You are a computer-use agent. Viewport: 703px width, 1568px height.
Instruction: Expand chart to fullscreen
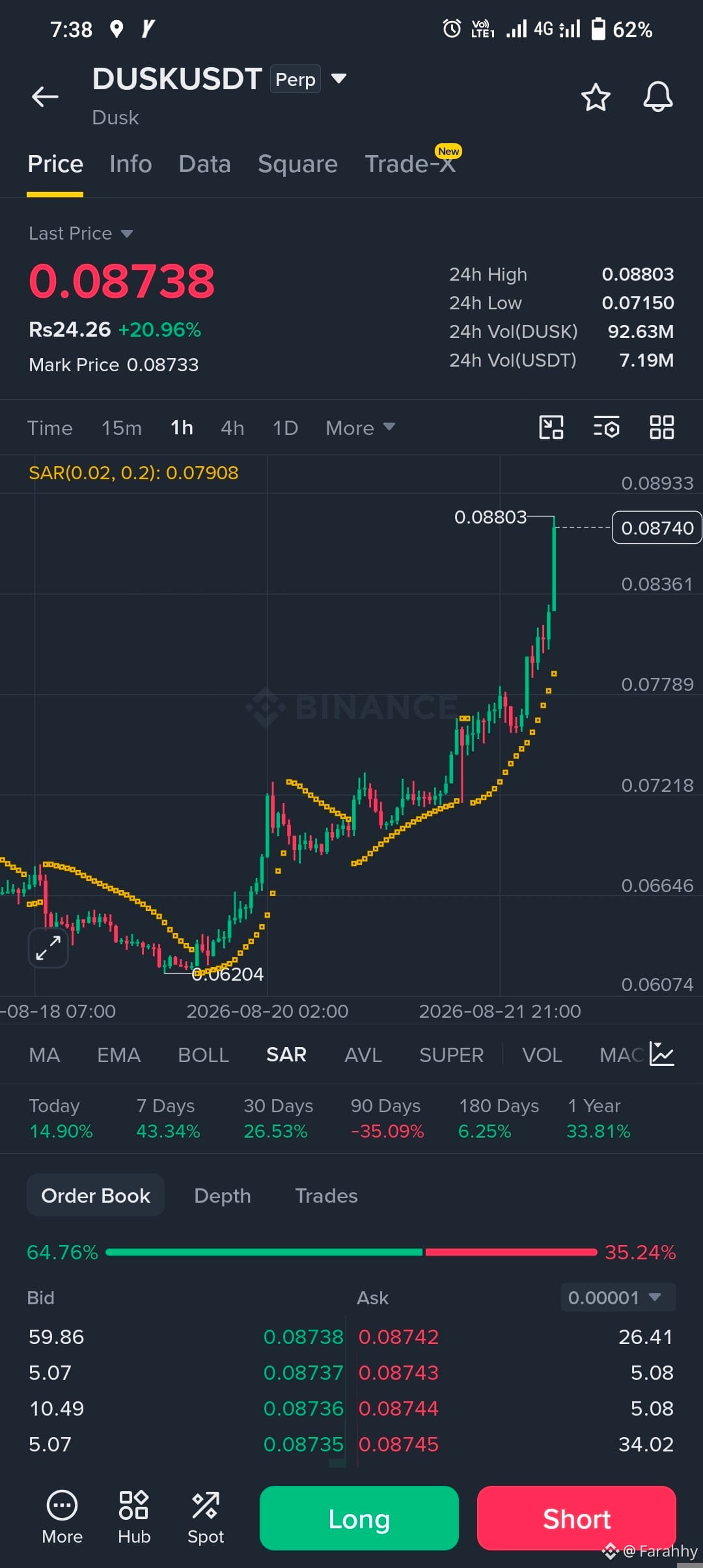(x=48, y=947)
